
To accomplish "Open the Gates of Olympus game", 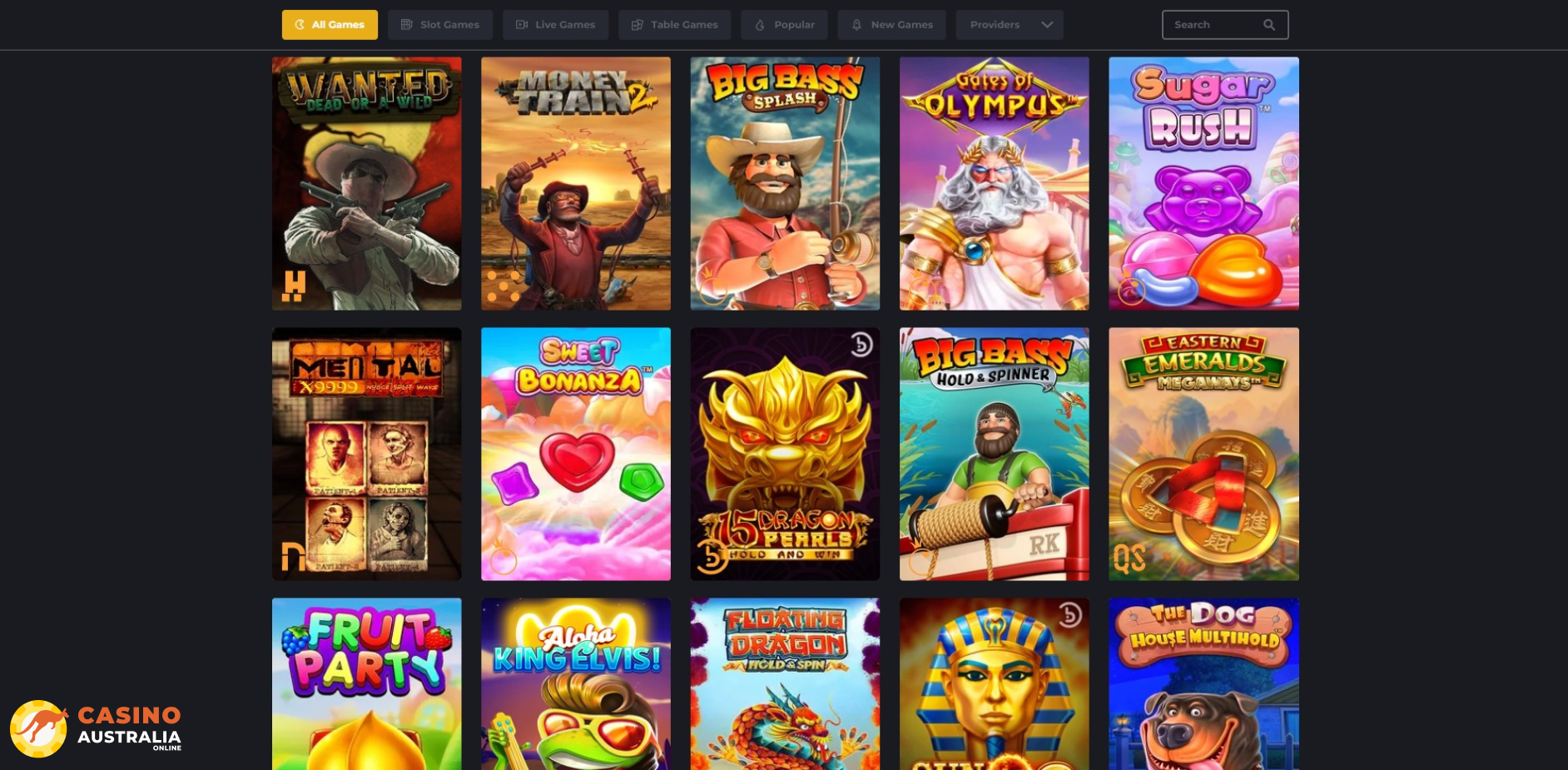I will pyautogui.click(x=994, y=183).
